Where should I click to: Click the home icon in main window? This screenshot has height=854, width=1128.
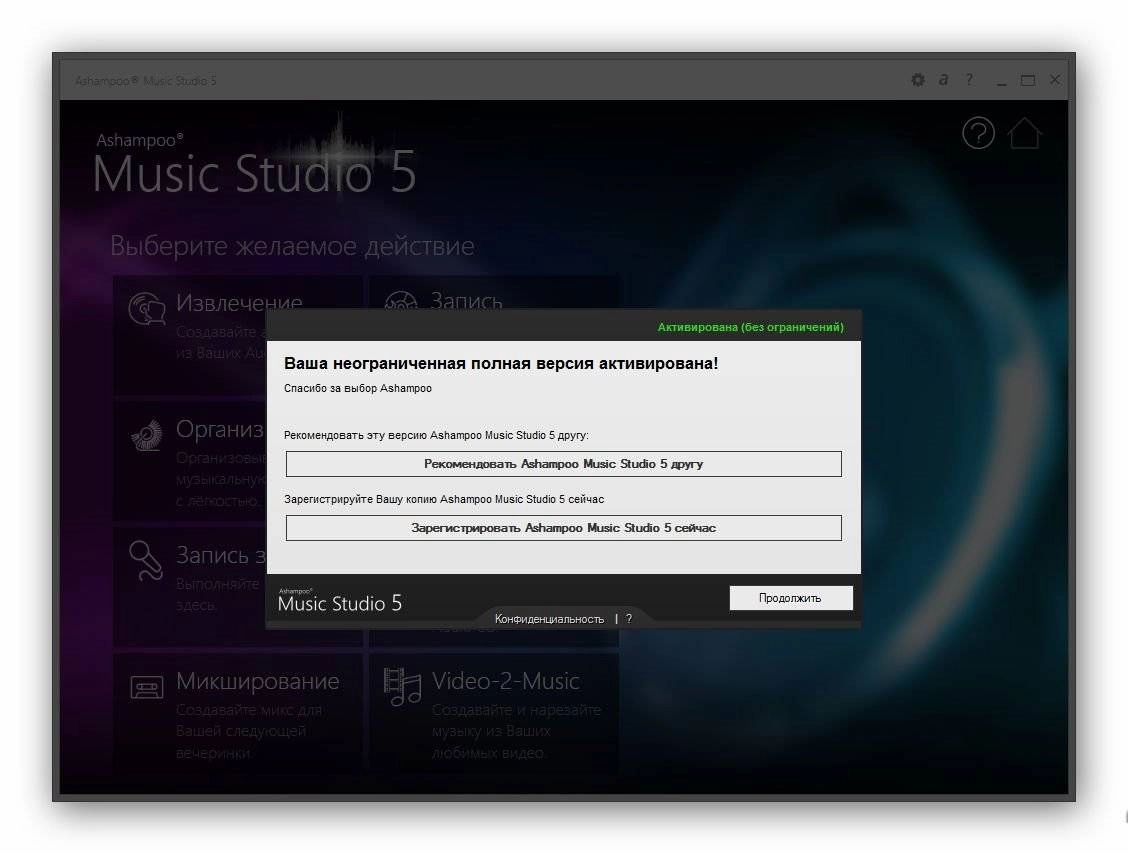pyautogui.click(x=1024, y=133)
